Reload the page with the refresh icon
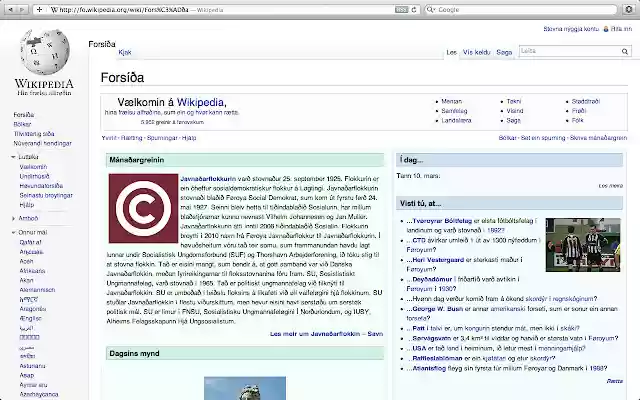This screenshot has height=400, width=640. click(414, 10)
